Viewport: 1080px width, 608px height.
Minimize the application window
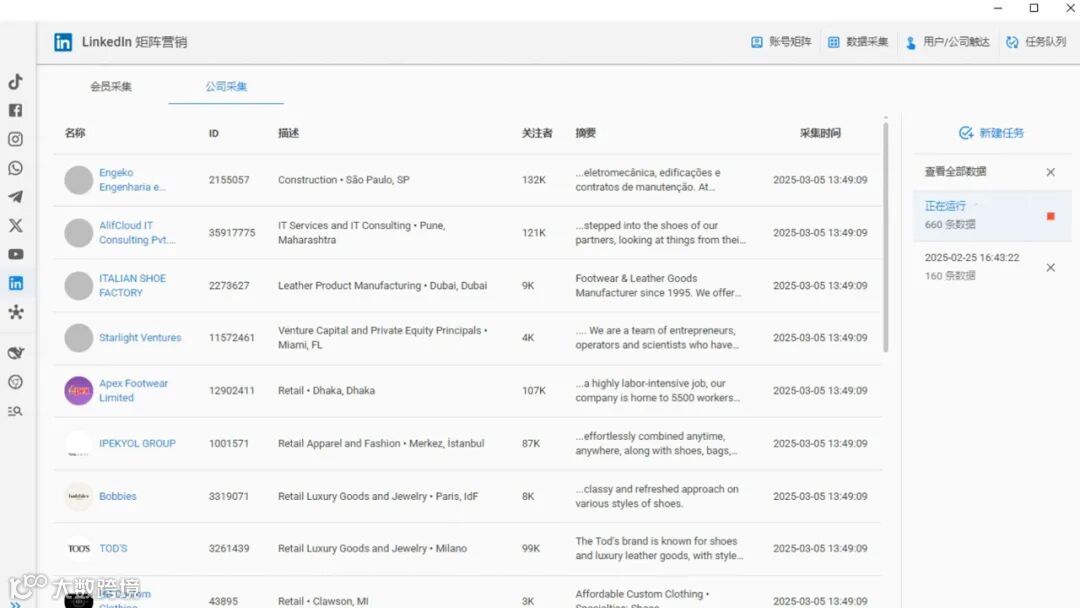coord(997,8)
